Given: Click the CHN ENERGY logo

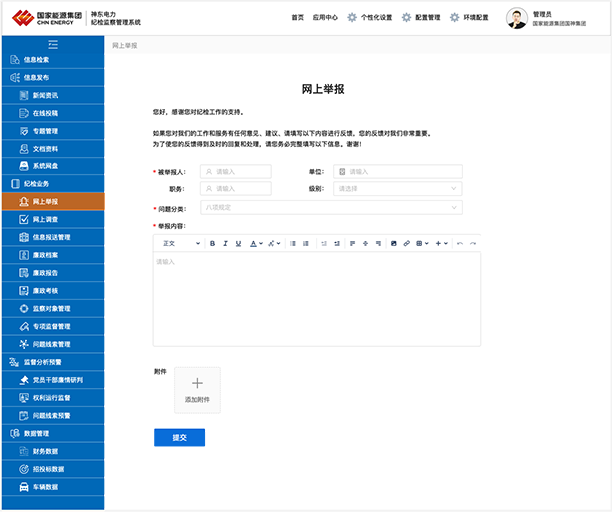Looking at the screenshot, I should tap(47, 18).
